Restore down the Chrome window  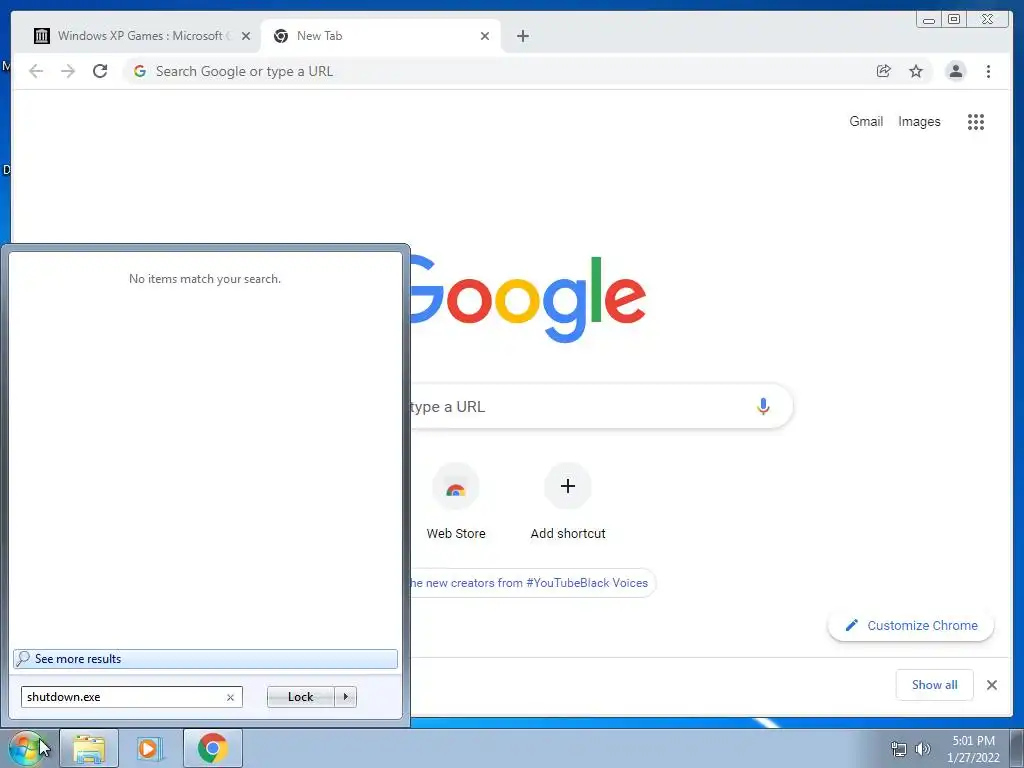click(954, 20)
